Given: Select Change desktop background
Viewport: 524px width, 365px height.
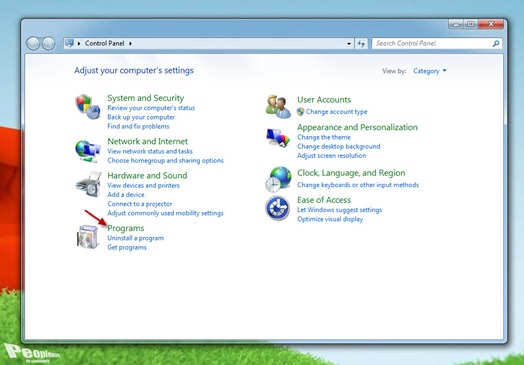Looking at the screenshot, I should coord(339,146).
